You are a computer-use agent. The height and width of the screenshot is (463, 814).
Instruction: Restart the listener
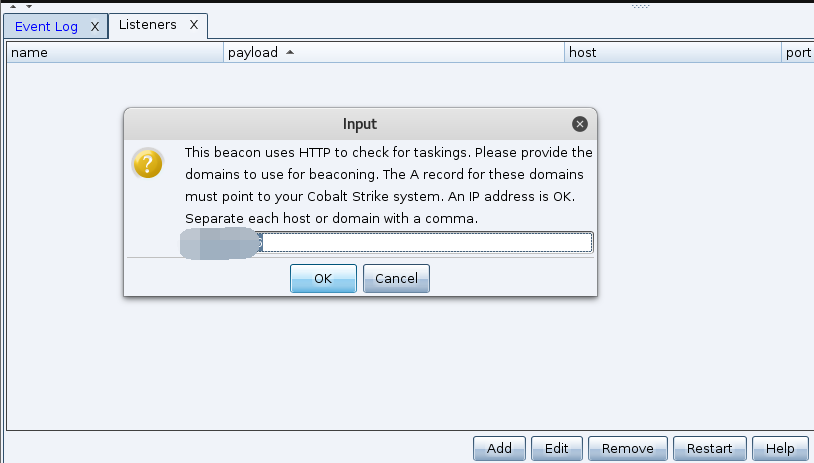click(x=710, y=448)
